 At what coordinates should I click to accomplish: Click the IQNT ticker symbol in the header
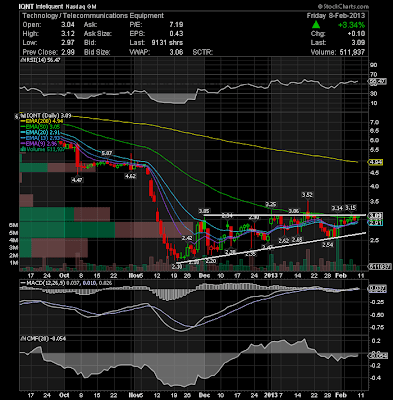tap(26, 6)
